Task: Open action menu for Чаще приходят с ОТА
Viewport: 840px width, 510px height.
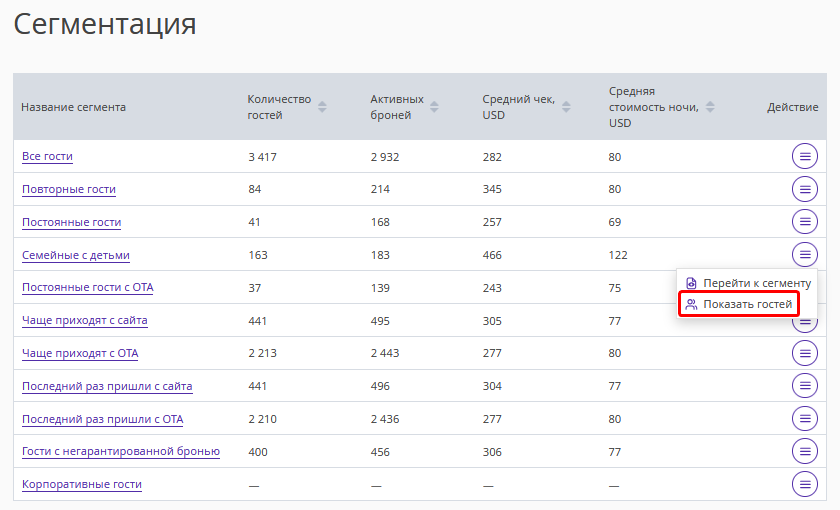Action: 805,353
